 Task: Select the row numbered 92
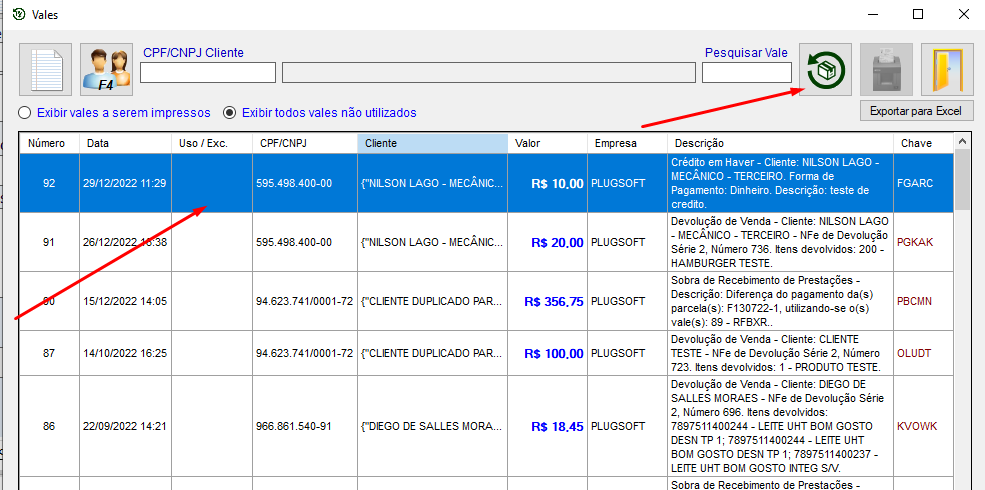[486, 183]
